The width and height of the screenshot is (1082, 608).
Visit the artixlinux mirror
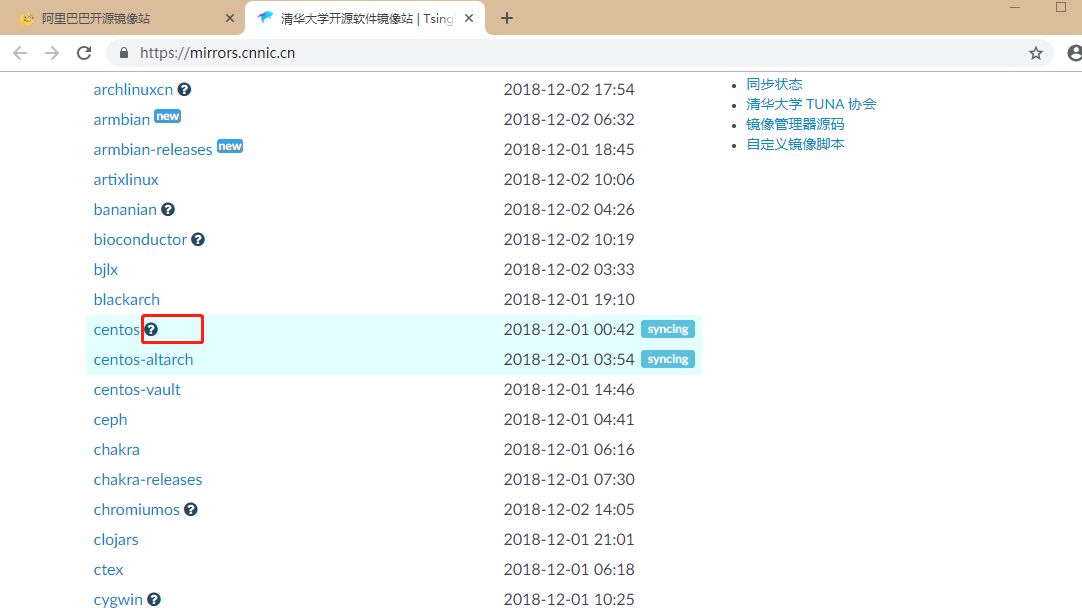coord(126,179)
